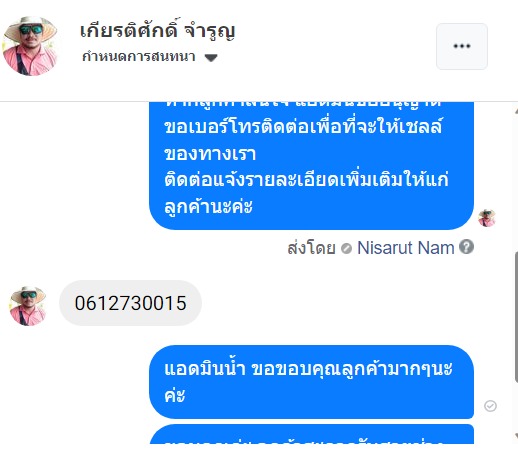Open the three-dots more options button
518x451 pixels.
[462, 46]
